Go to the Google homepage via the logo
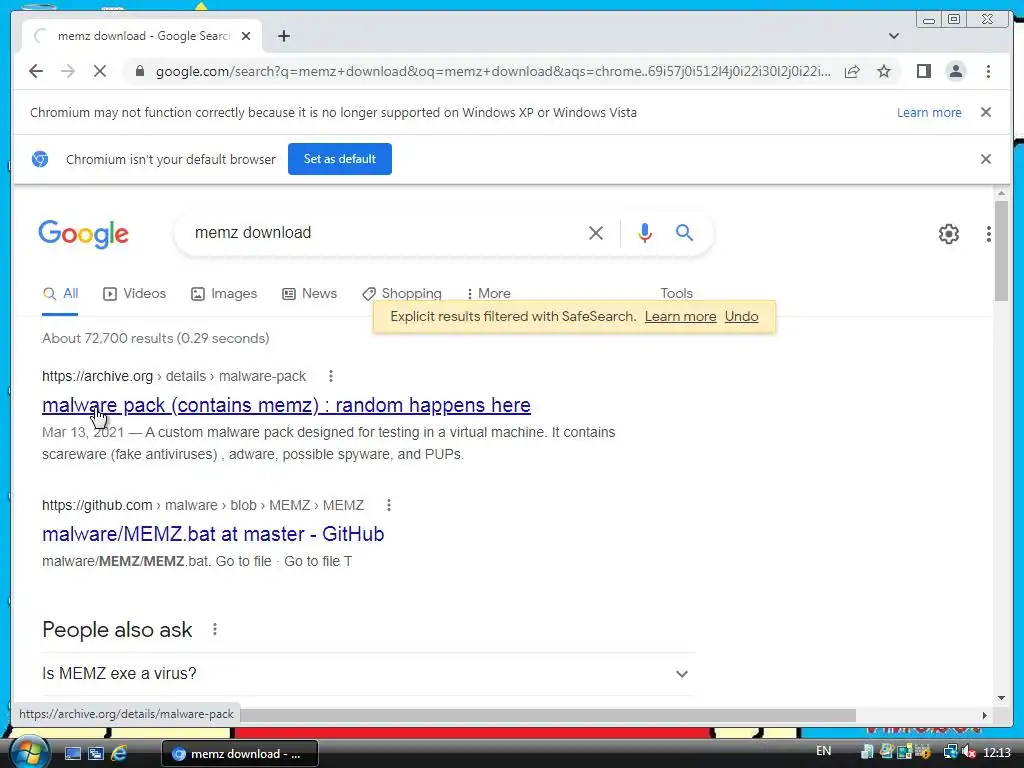This screenshot has width=1024, height=768. coord(84,234)
